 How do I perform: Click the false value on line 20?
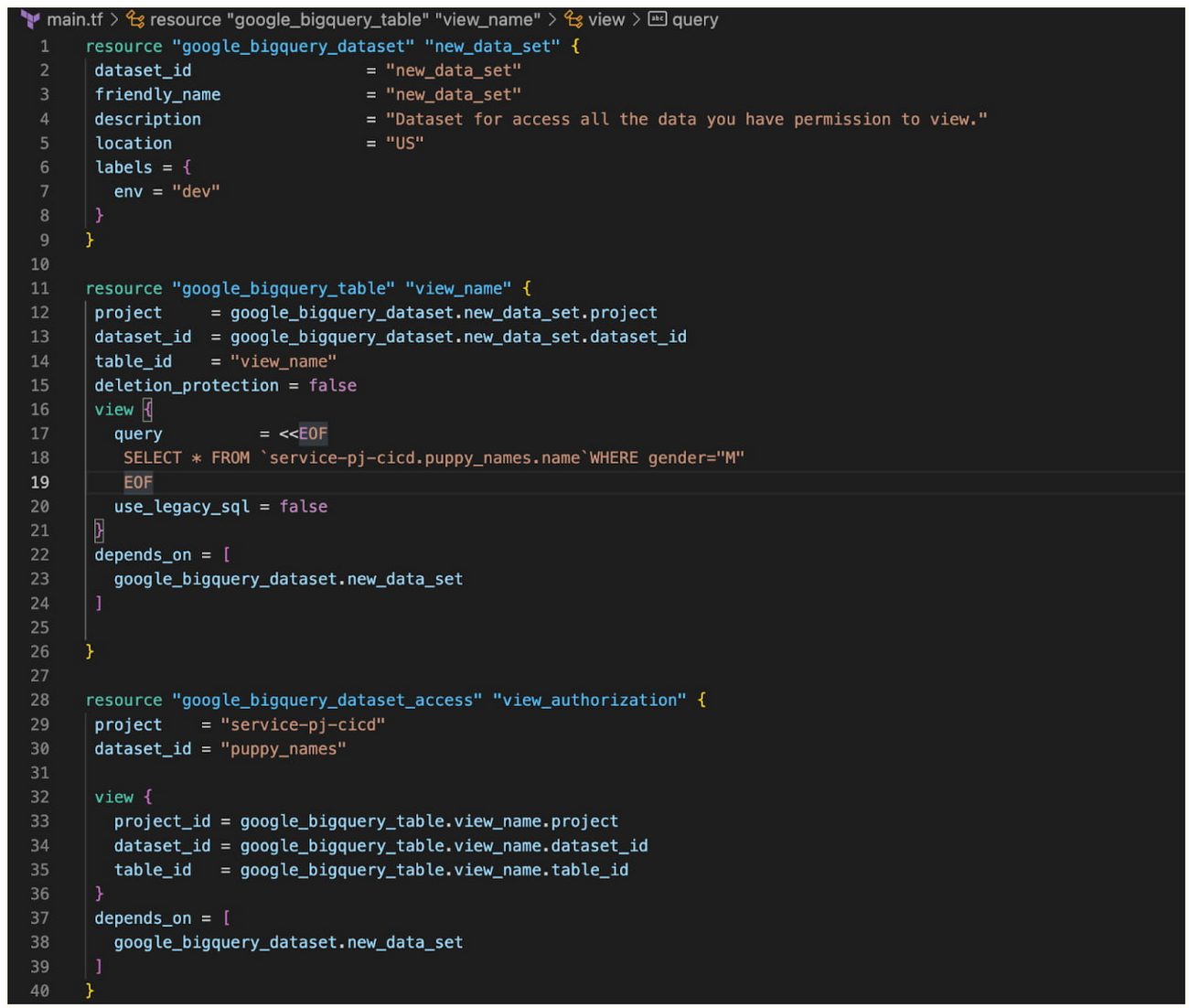pyautogui.click(x=304, y=506)
